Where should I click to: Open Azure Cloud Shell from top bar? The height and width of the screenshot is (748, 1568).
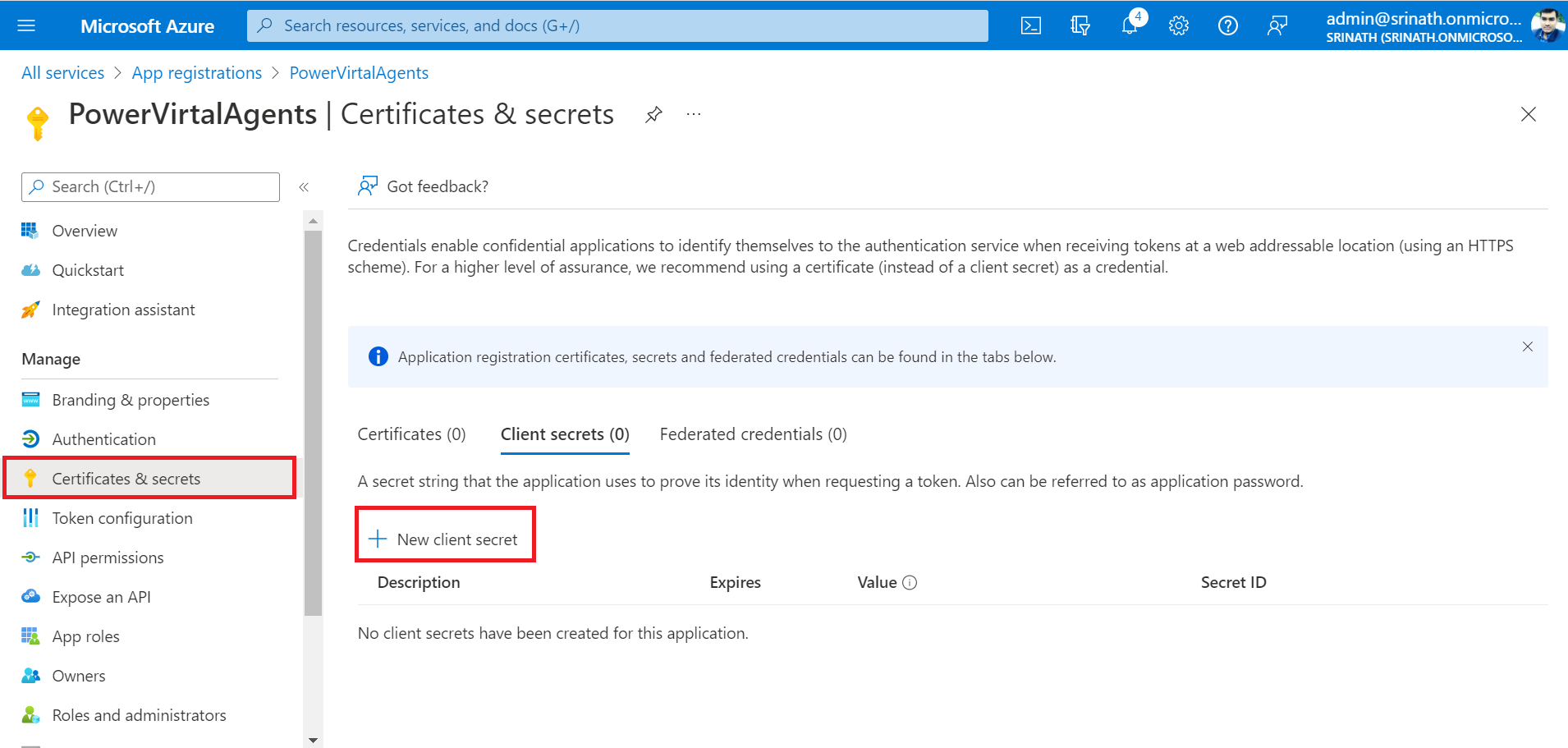coord(1030,26)
